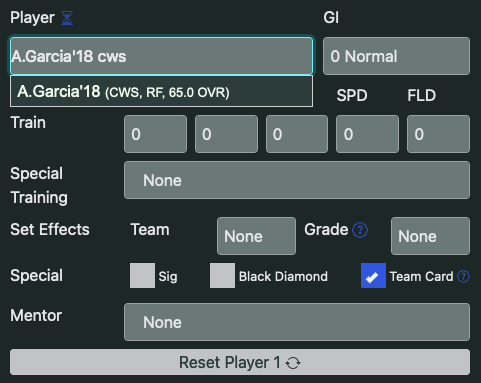Select A.Garcia'18 (CWS, RF, 65.0 OVR) suggestion
The image size is (481, 383).
click(161, 91)
